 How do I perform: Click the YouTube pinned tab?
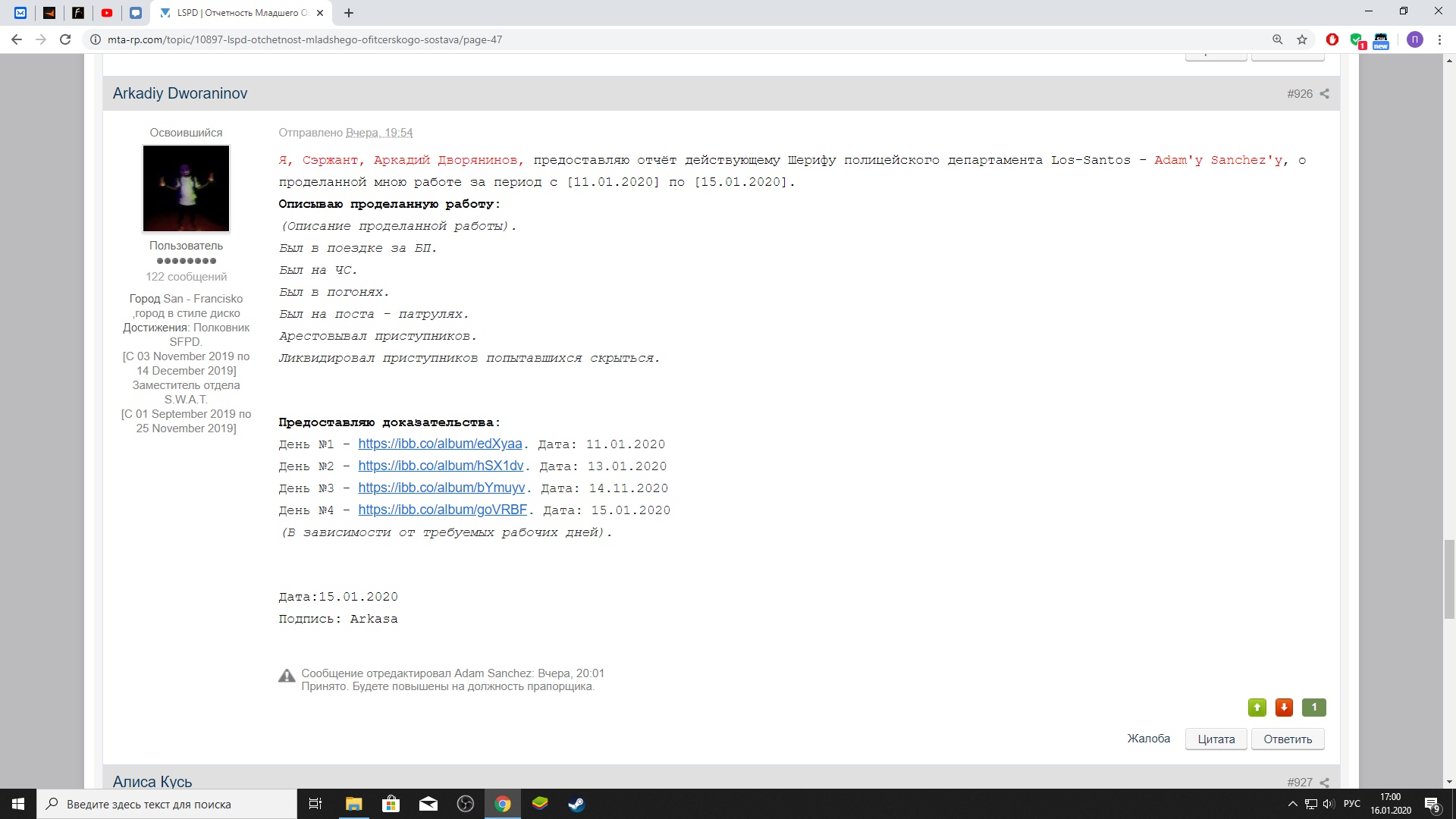coord(107,13)
